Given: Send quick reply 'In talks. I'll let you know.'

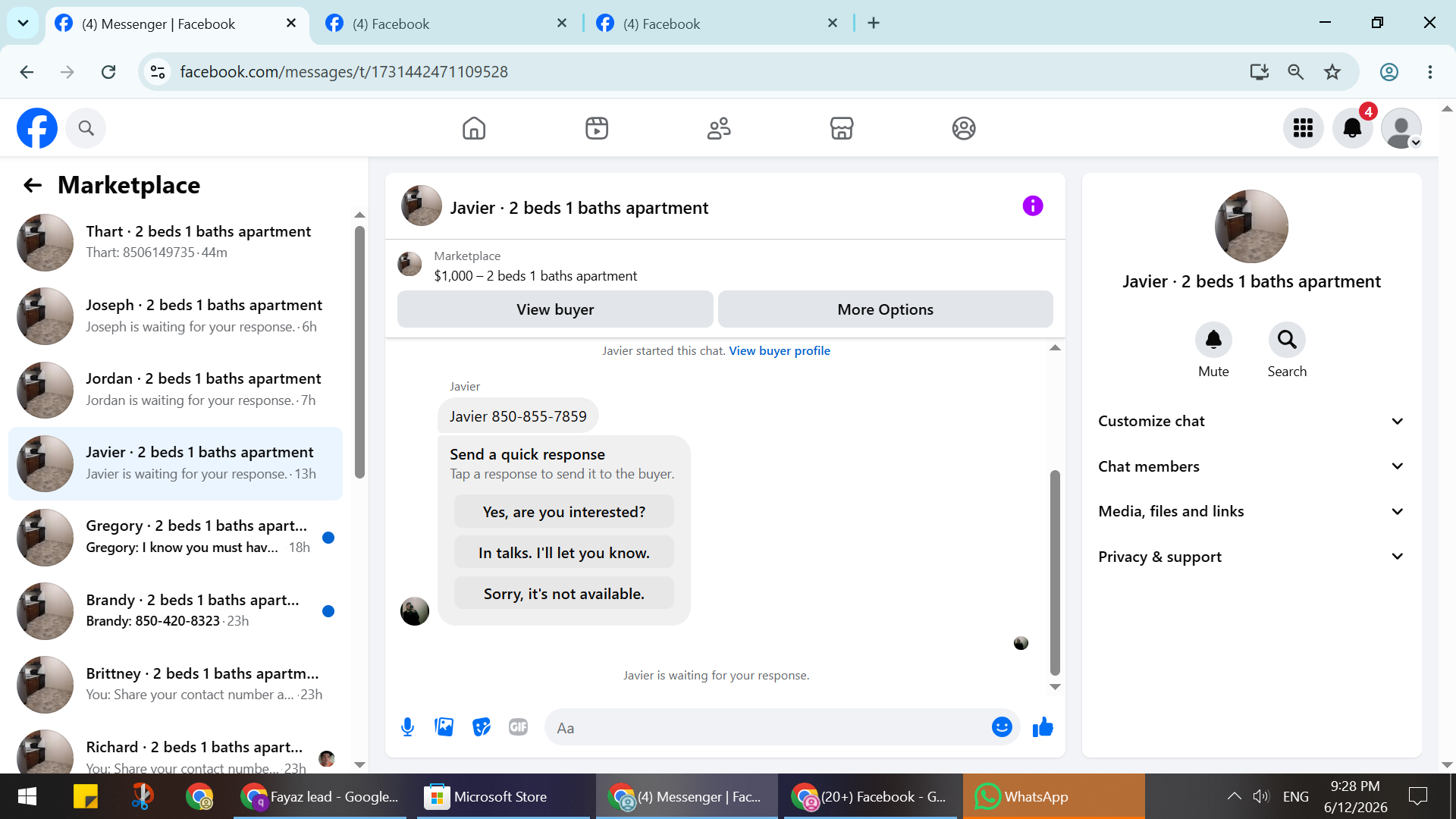Looking at the screenshot, I should click(x=563, y=553).
